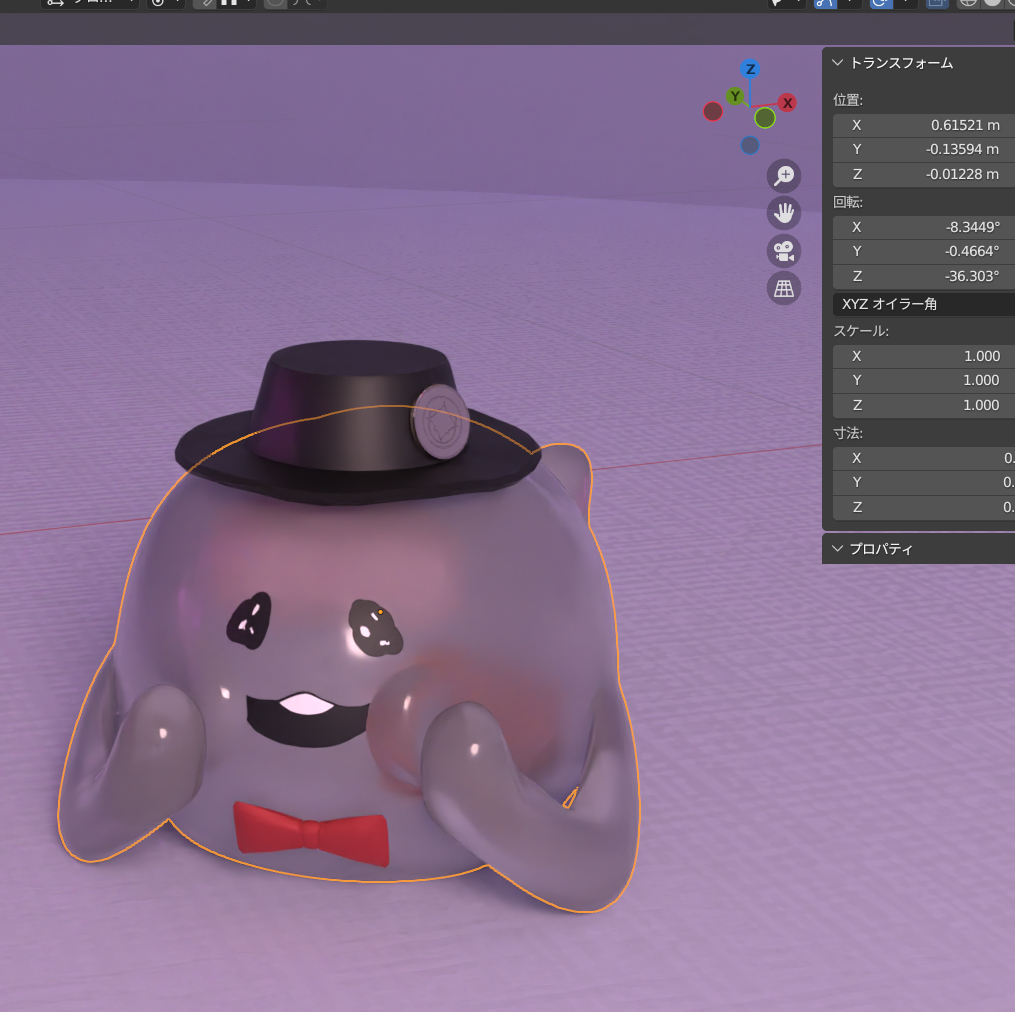Click the 寸法 X field
Image resolution: width=1015 pixels, height=1012 pixels.
[924, 458]
